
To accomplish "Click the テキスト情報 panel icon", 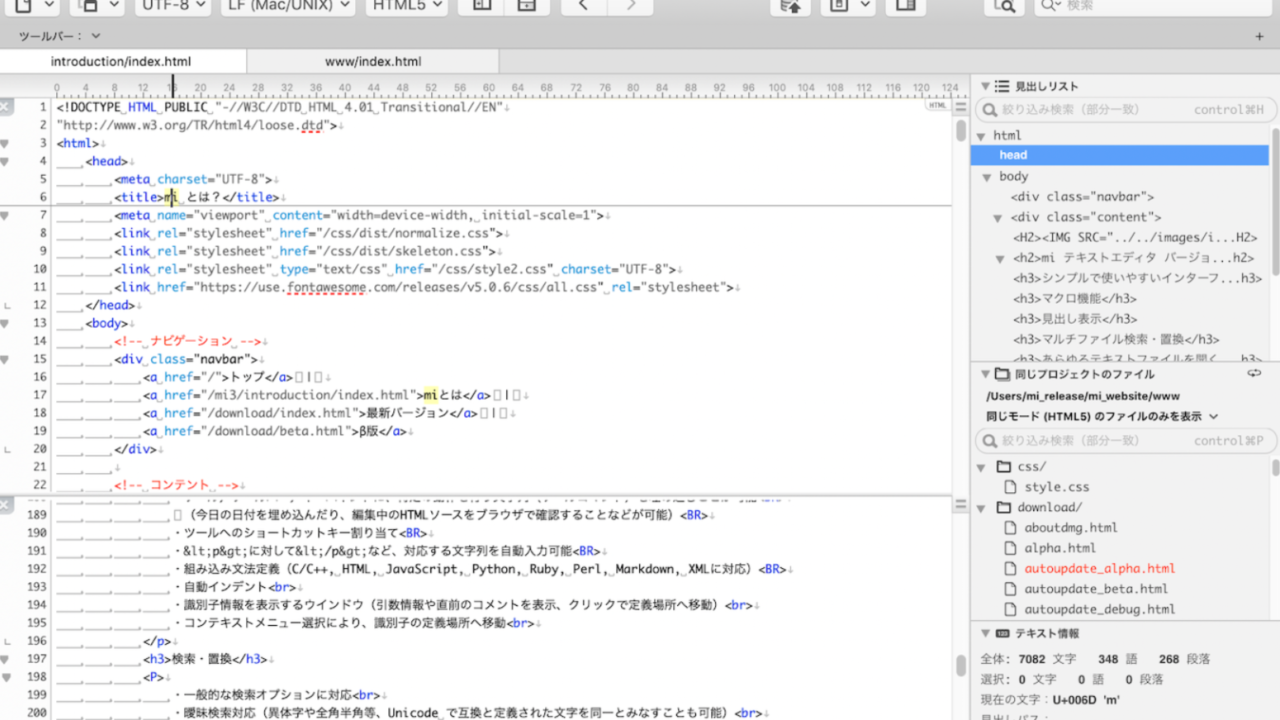I will (1002, 634).
